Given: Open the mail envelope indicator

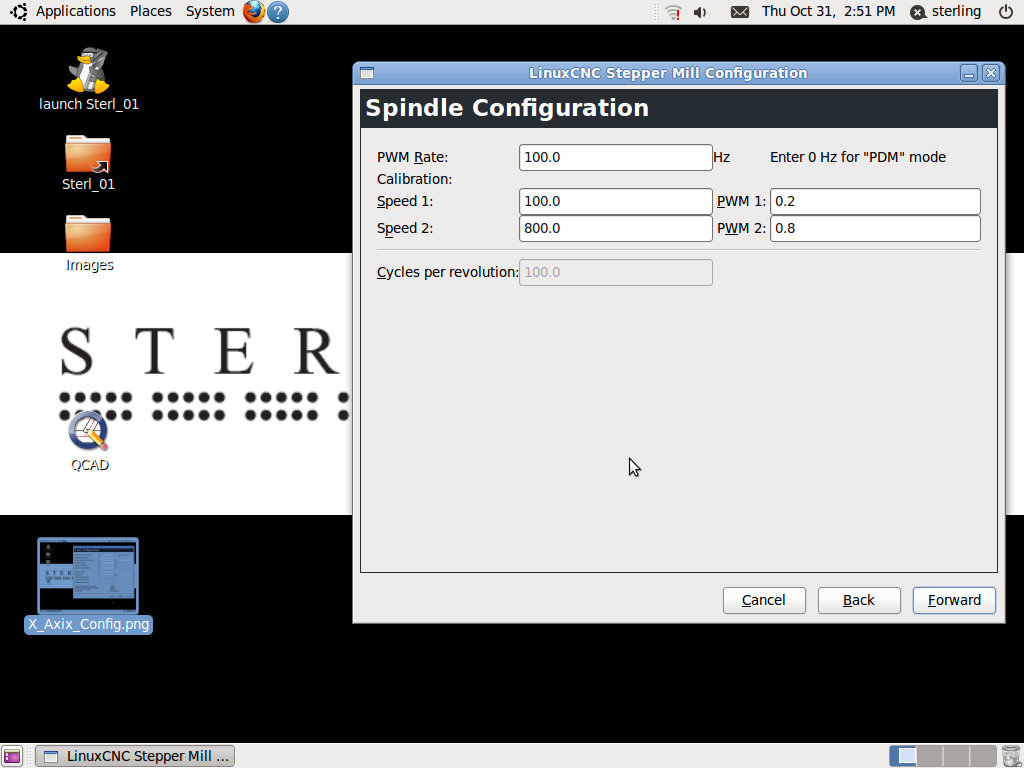Looking at the screenshot, I should click(740, 12).
